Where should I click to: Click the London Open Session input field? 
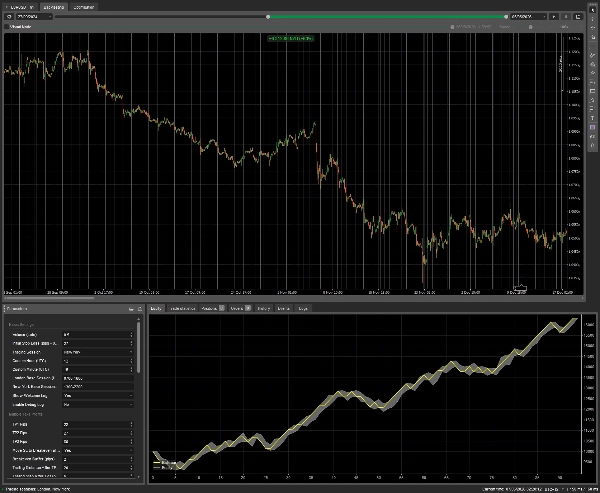pos(98,378)
